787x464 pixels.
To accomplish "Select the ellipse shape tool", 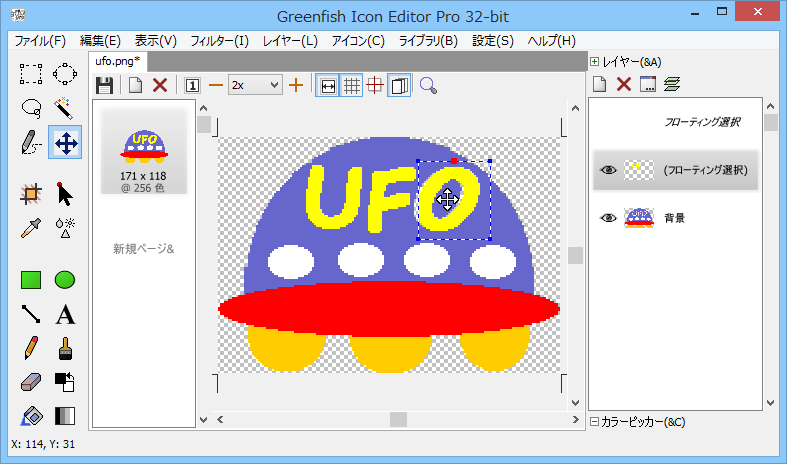I will [x=65, y=280].
